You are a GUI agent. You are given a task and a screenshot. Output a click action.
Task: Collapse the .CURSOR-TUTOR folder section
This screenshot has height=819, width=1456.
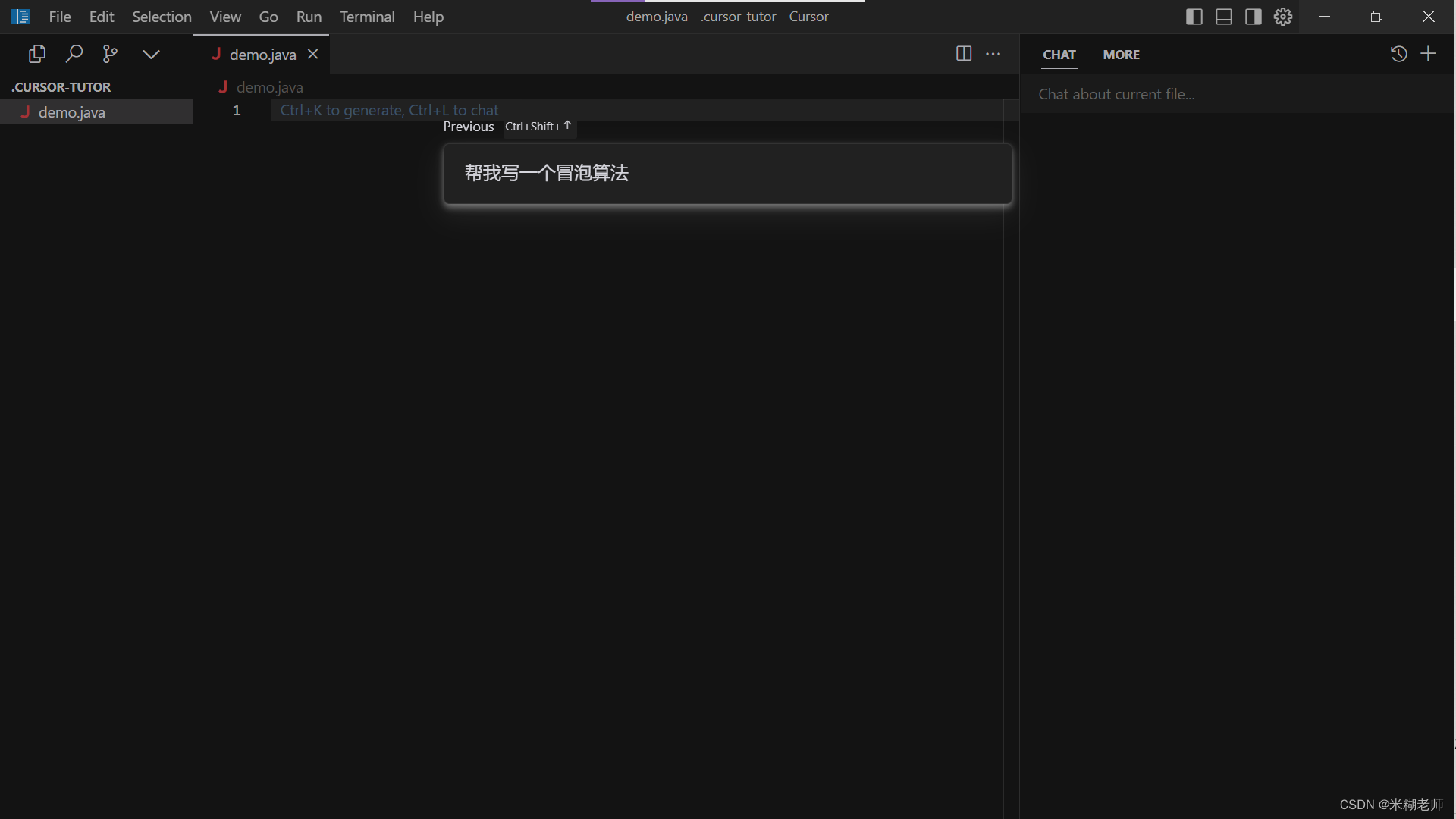pos(61,87)
